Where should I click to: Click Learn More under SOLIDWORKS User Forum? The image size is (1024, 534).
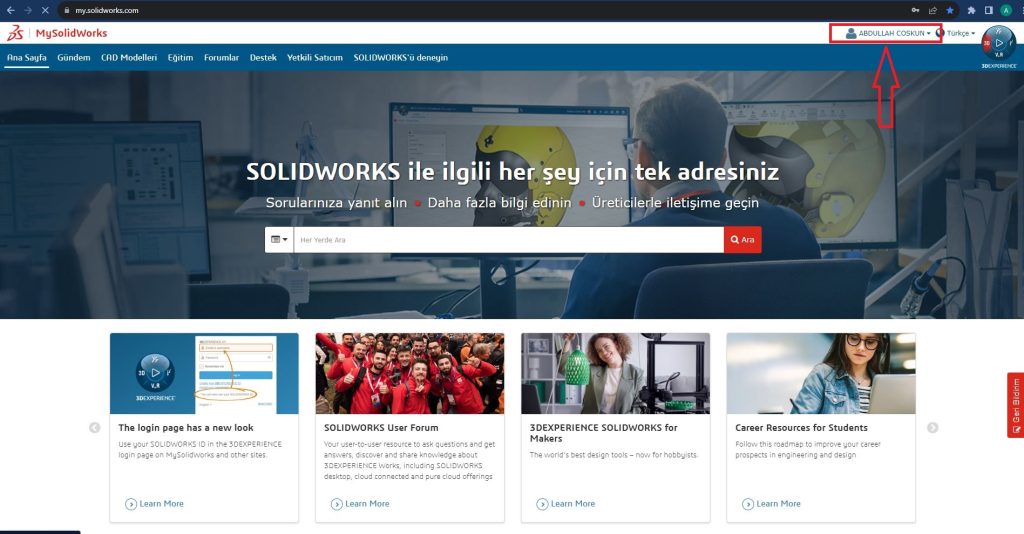360,504
